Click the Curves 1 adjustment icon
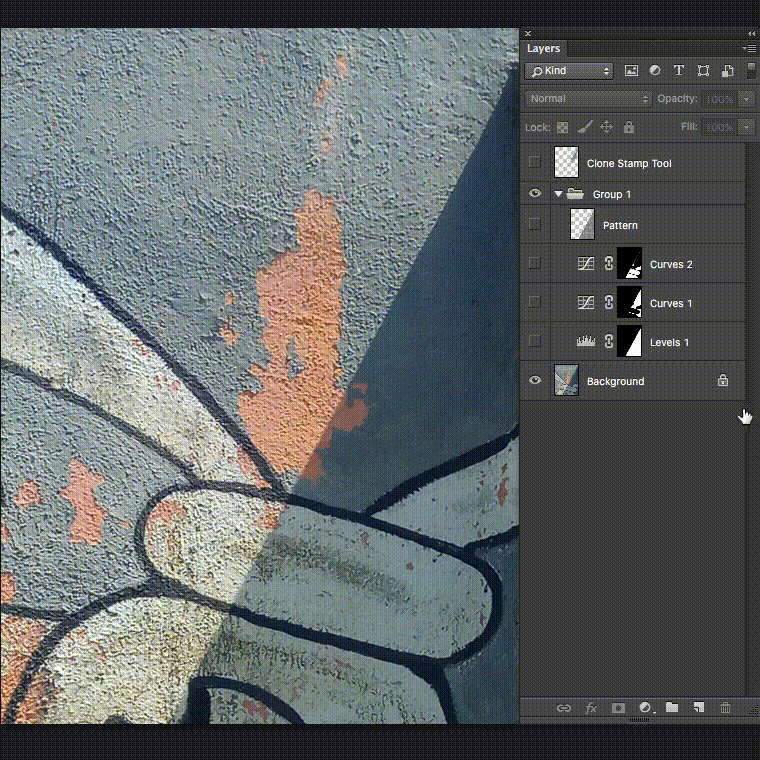The width and height of the screenshot is (760, 760). click(x=586, y=302)
